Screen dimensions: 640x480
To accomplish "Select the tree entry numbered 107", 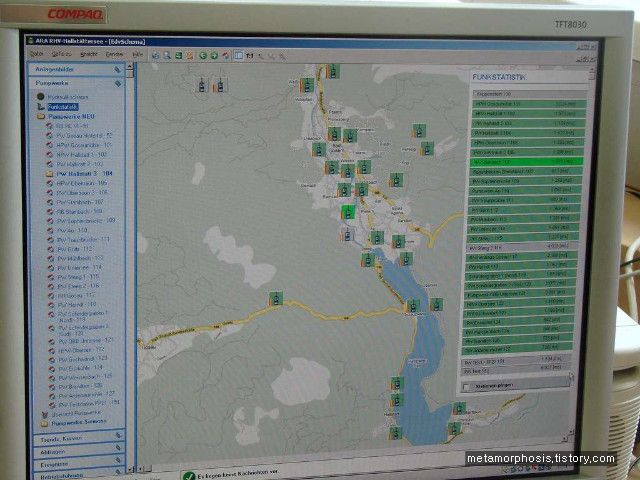I will [80, 202].
